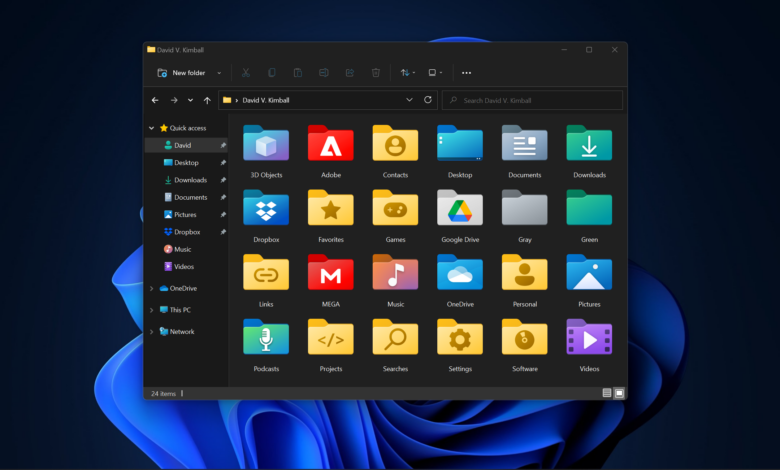Select the Personal folder icon
This screenshot has width=780, height=470.
(x=525, y=272)
